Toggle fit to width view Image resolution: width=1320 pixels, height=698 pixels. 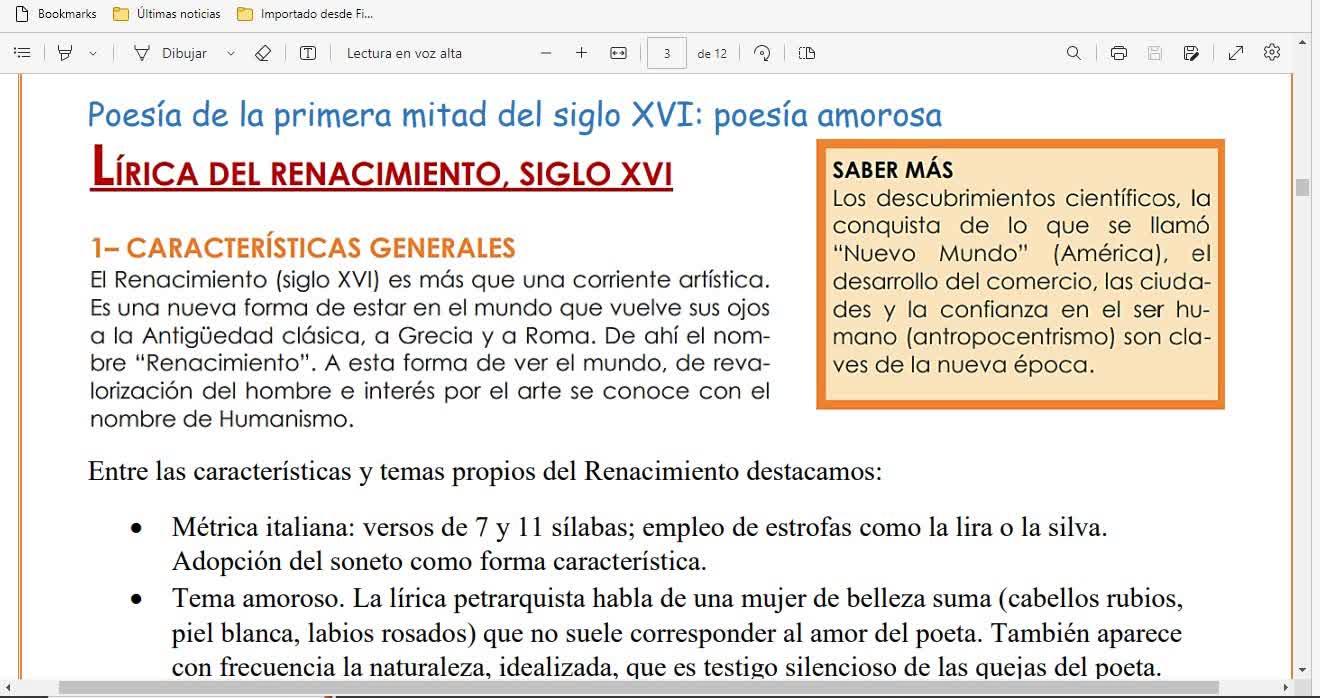pyautogui.click(x=618, y=53)
